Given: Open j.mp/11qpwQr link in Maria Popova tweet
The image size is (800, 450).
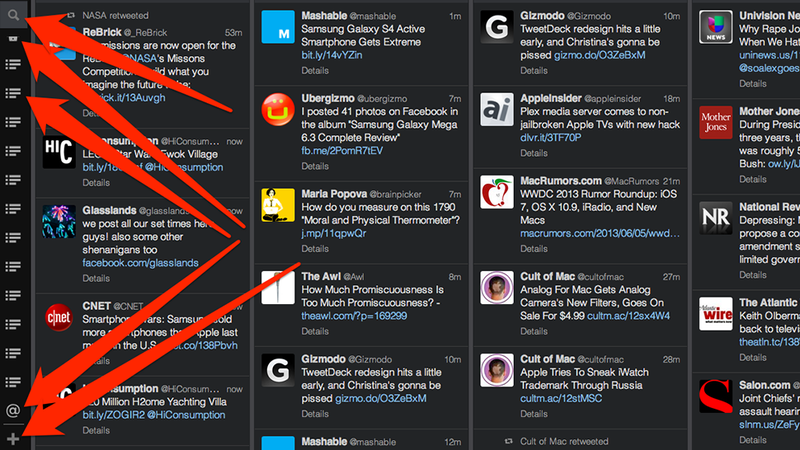Looking at the screenshot, I should [334, 233].
